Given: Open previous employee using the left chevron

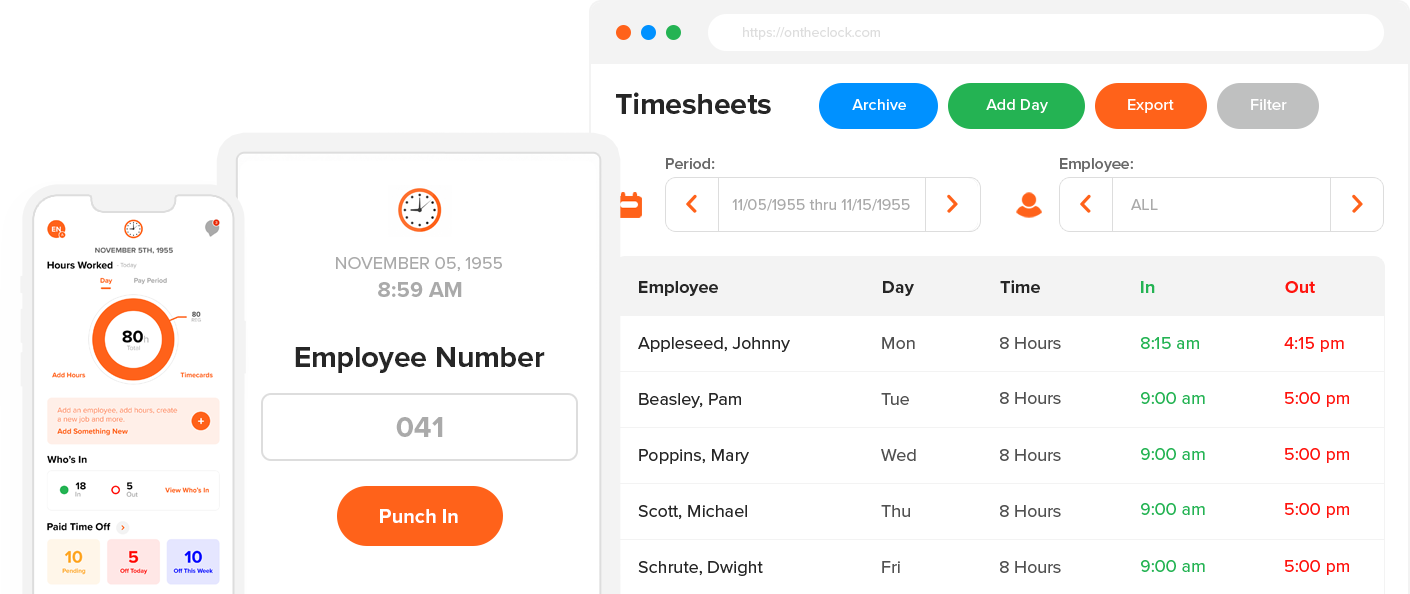Looking at the screenshot, I should 1086,204.
